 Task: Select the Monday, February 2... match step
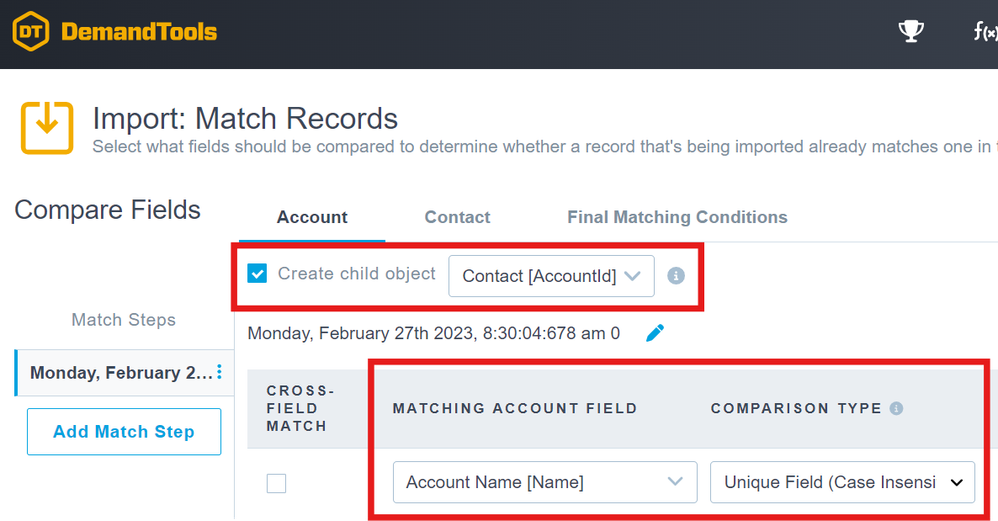tap(120, 373)
